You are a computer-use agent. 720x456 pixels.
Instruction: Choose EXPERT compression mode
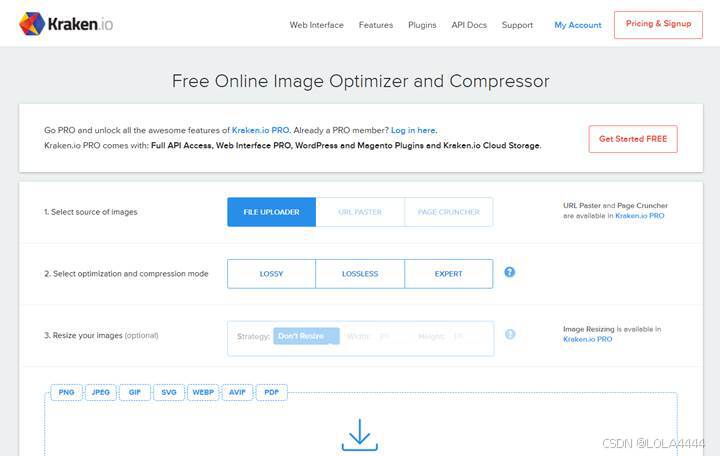tap(449, 274)
